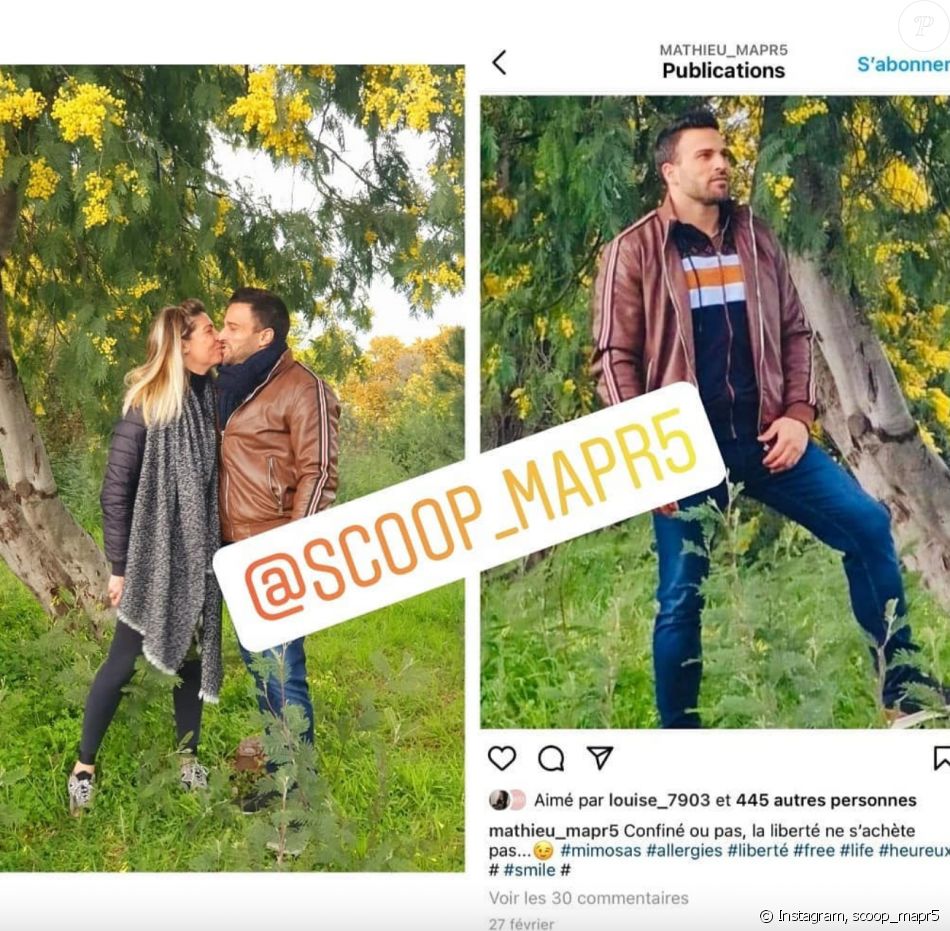Click the watermark logo in top corner
Viewport: 950px width, 931px height.
coord(923,25)
